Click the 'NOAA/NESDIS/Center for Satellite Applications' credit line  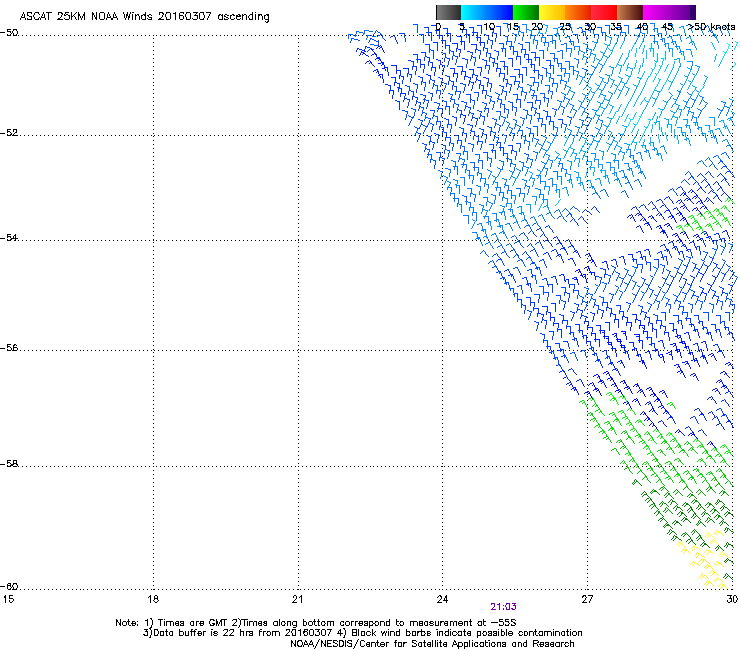pos(432,644)
